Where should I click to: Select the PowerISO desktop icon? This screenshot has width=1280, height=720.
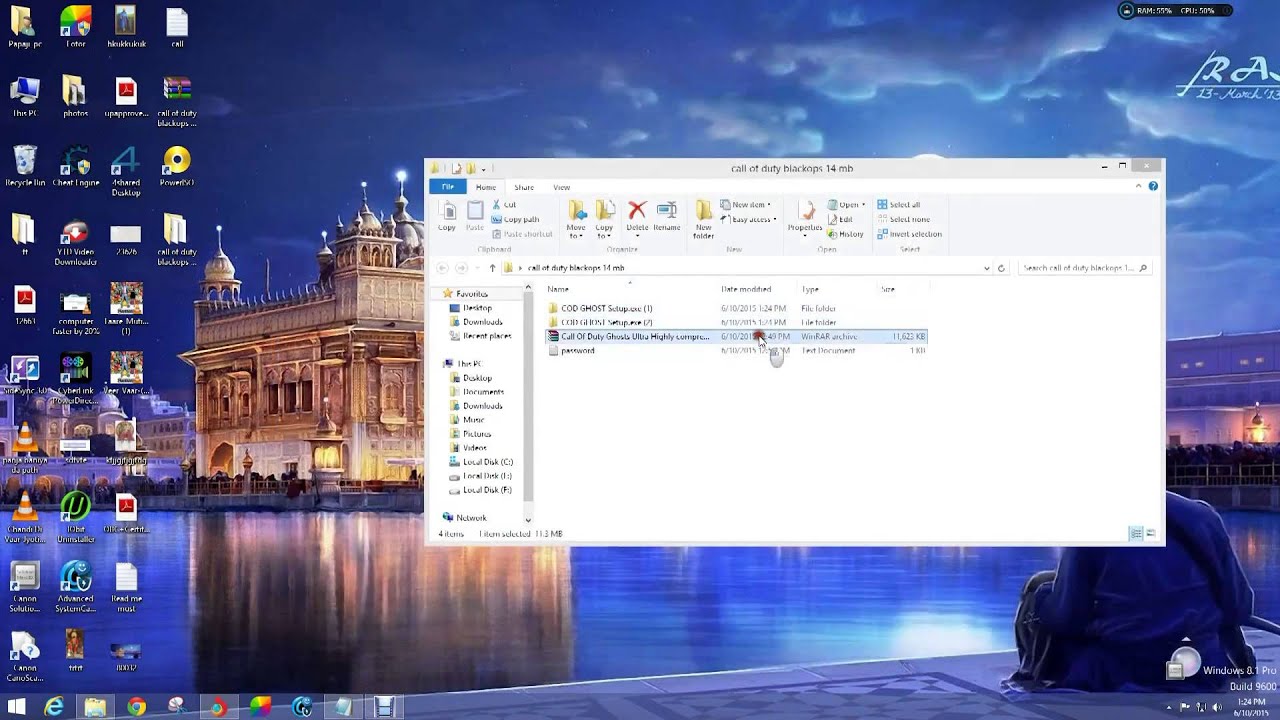pyautogui.click(x=176, y=166)
